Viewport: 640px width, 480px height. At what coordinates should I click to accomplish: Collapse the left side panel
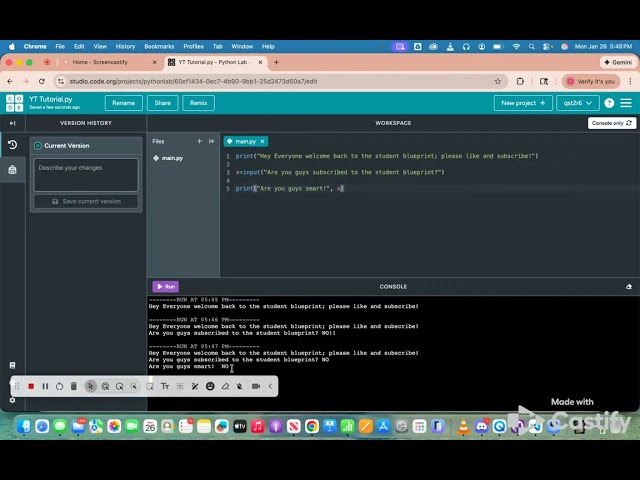pos(12,123)
